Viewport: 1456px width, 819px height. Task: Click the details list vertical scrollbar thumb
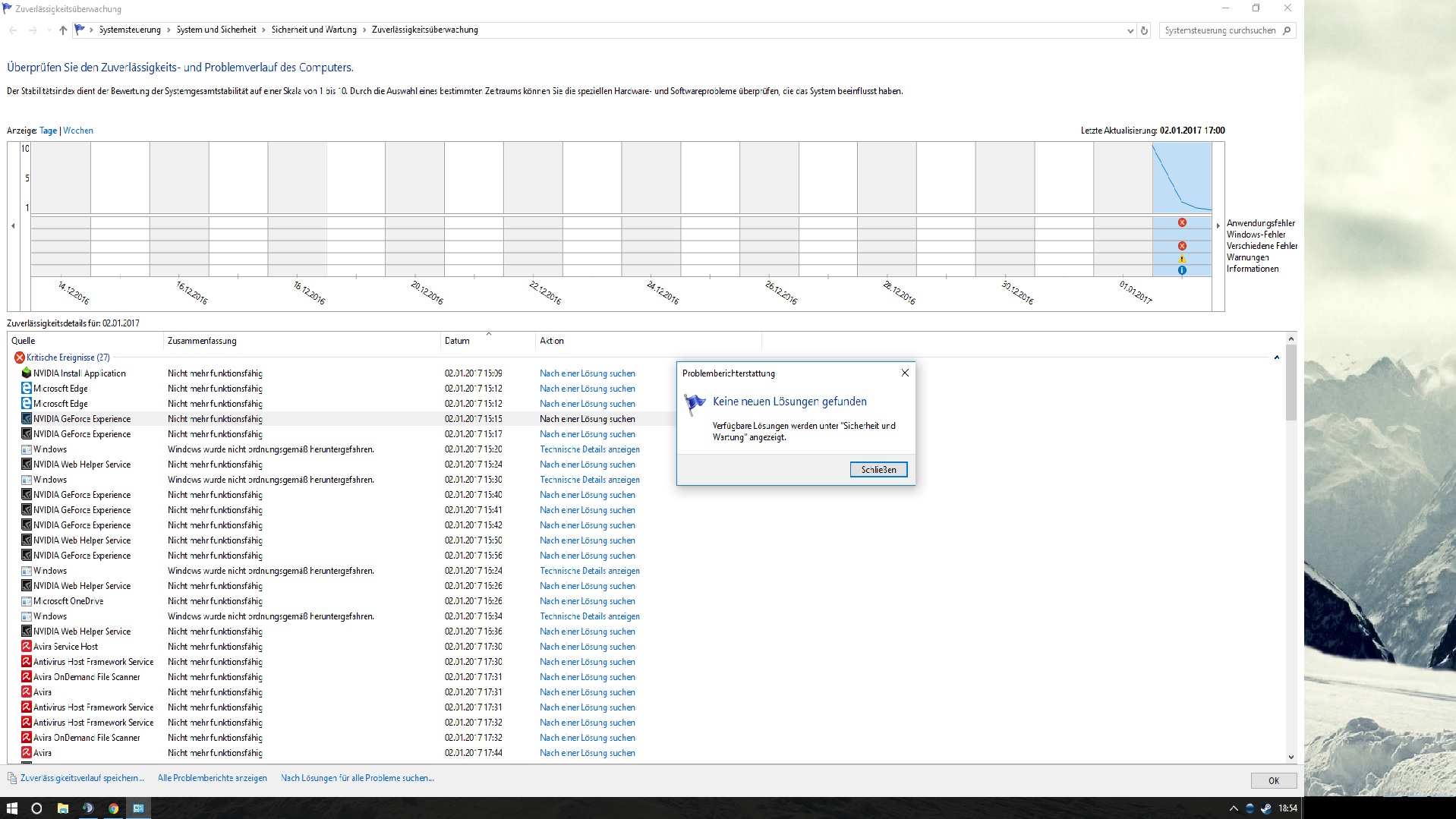1291,383
